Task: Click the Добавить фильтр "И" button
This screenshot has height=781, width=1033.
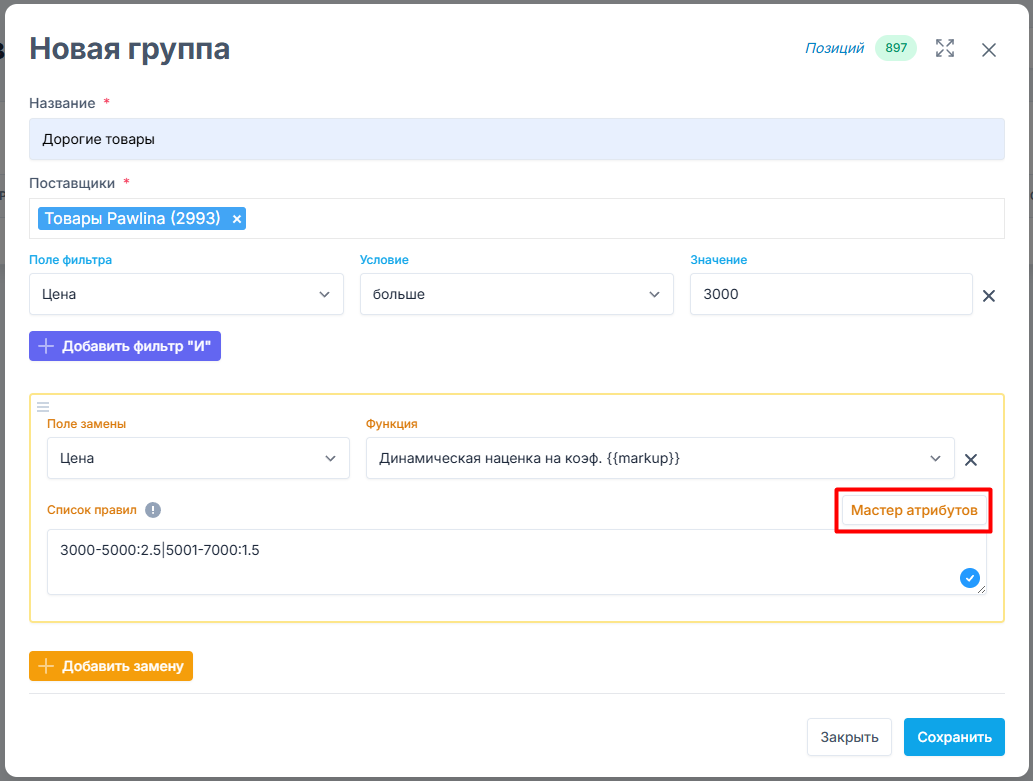Action: pyautogui.click(x=125, y=347)
